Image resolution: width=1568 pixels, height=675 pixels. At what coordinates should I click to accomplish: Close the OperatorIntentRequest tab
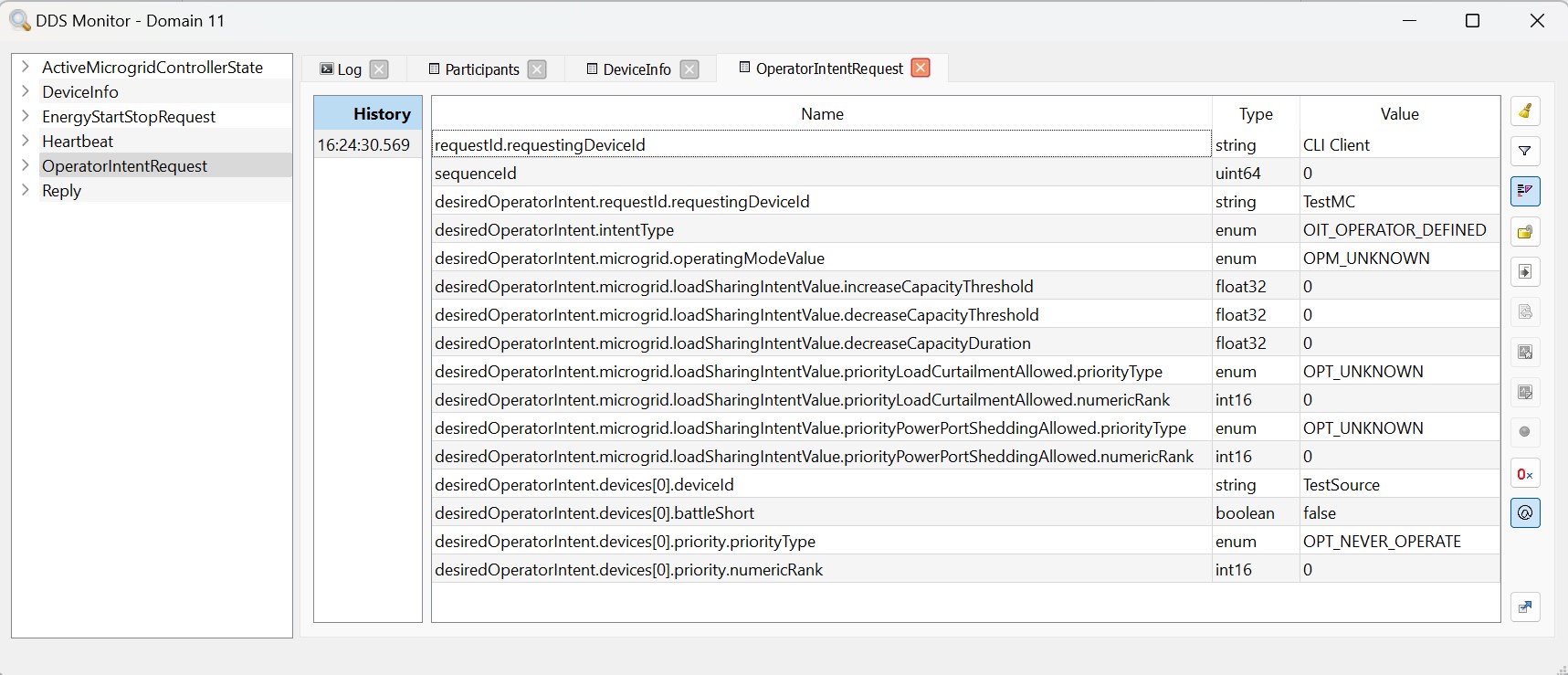pos(921,69)
